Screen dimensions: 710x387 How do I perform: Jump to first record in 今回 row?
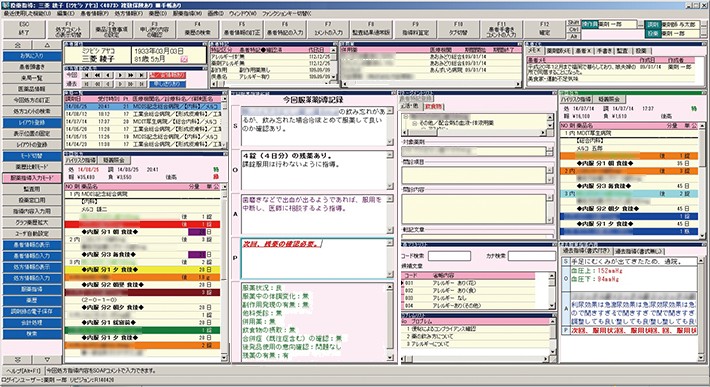tap(86, 75)
